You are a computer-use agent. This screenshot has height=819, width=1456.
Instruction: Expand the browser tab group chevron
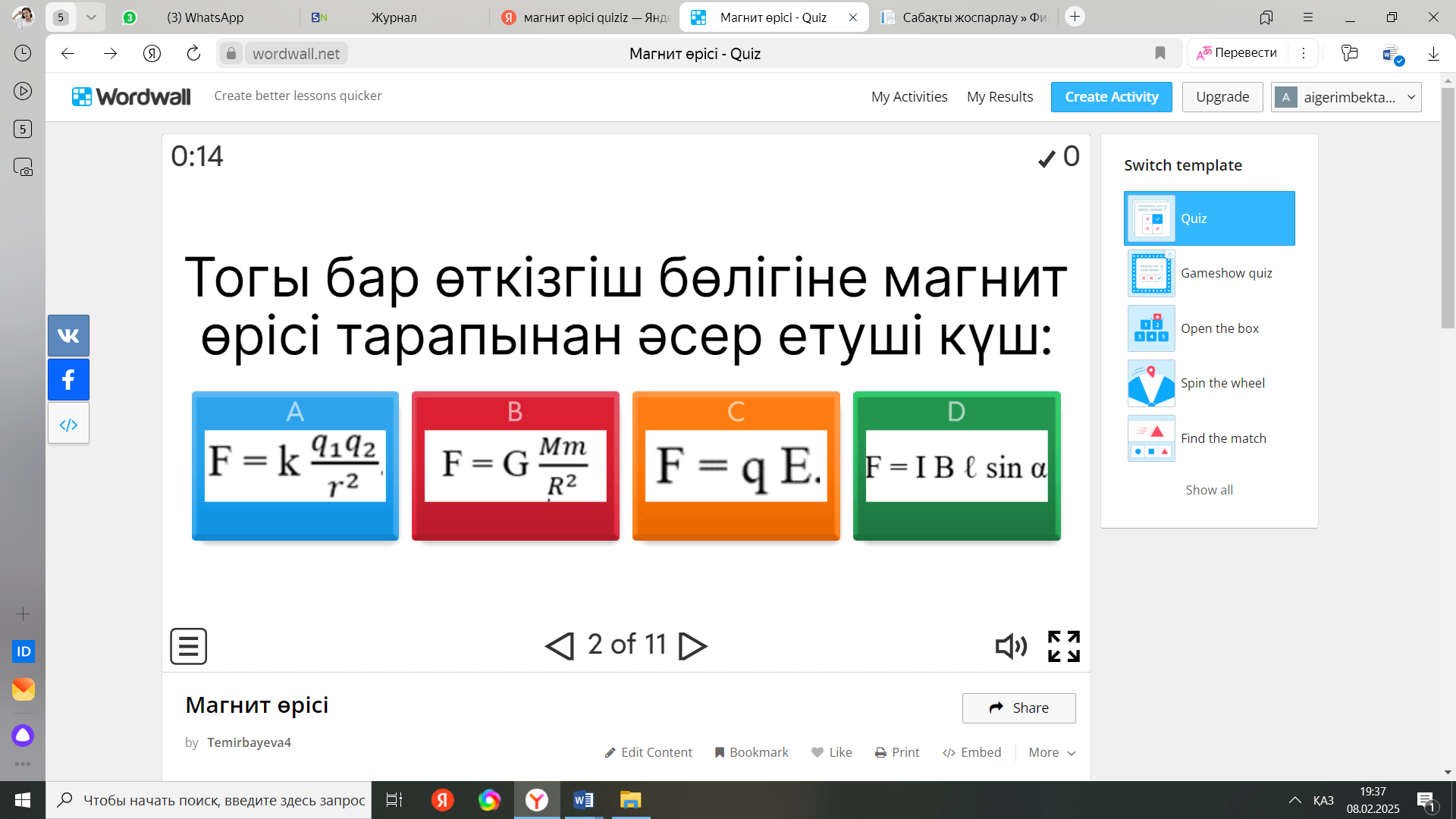[x=91, y=17]
